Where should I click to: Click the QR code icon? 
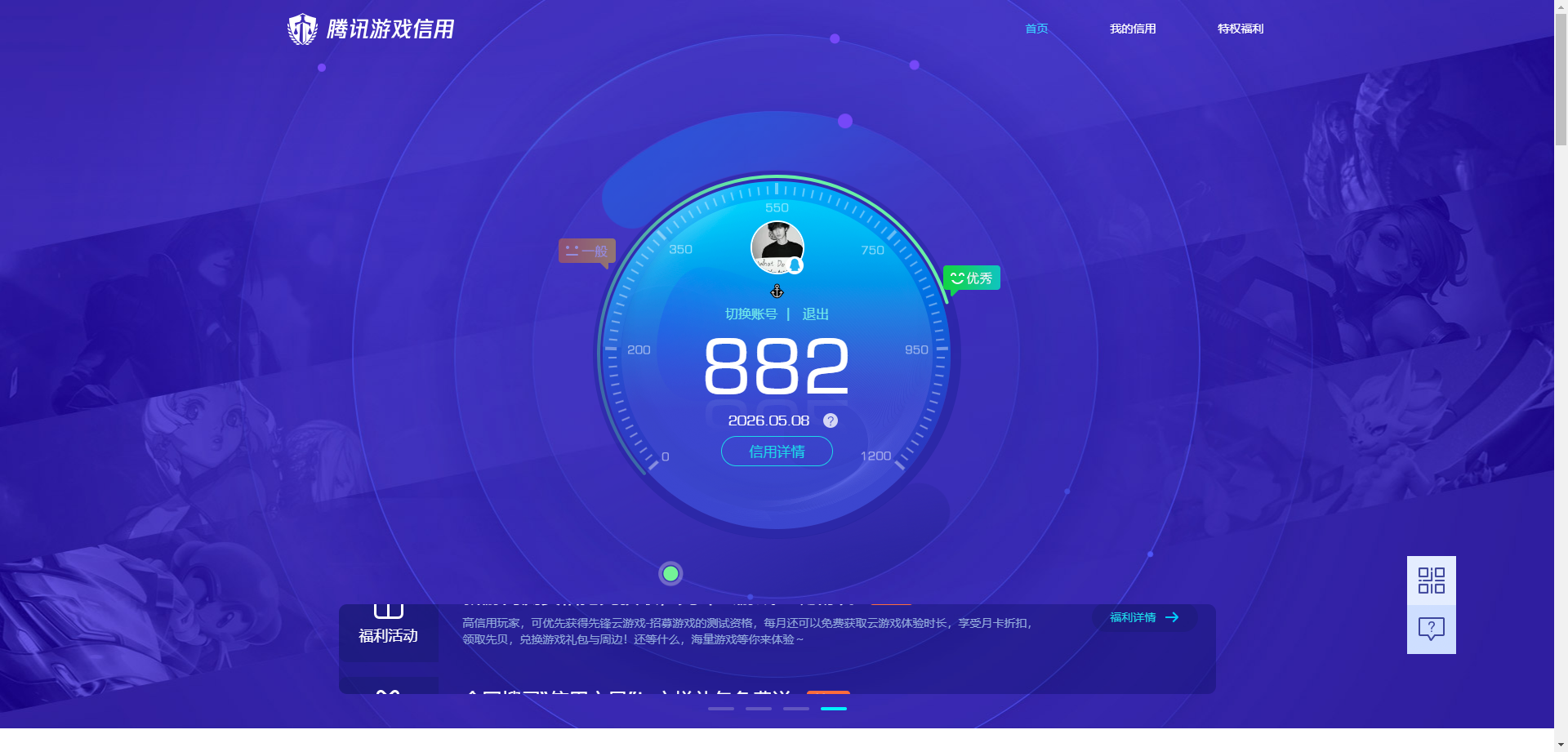coord(1432,581)
